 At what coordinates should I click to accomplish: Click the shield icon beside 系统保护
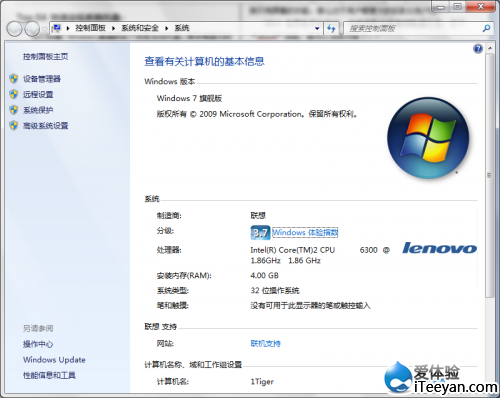click(x=14, y=110)
